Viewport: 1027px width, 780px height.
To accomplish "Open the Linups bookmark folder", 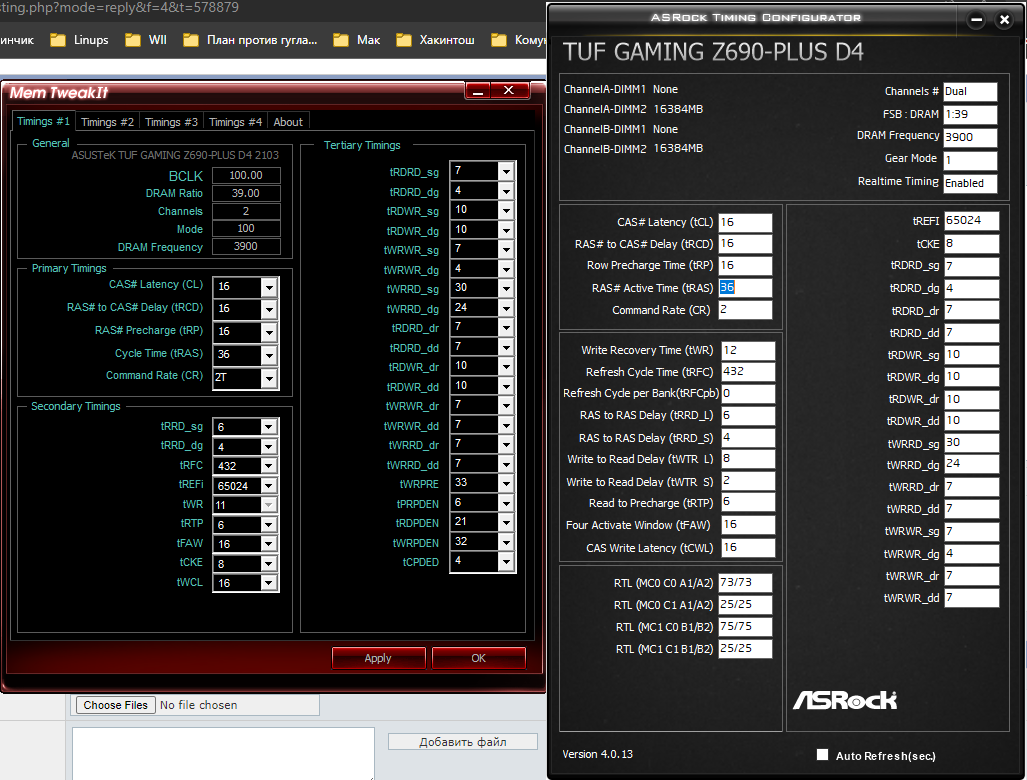I will tap(79, 40).
